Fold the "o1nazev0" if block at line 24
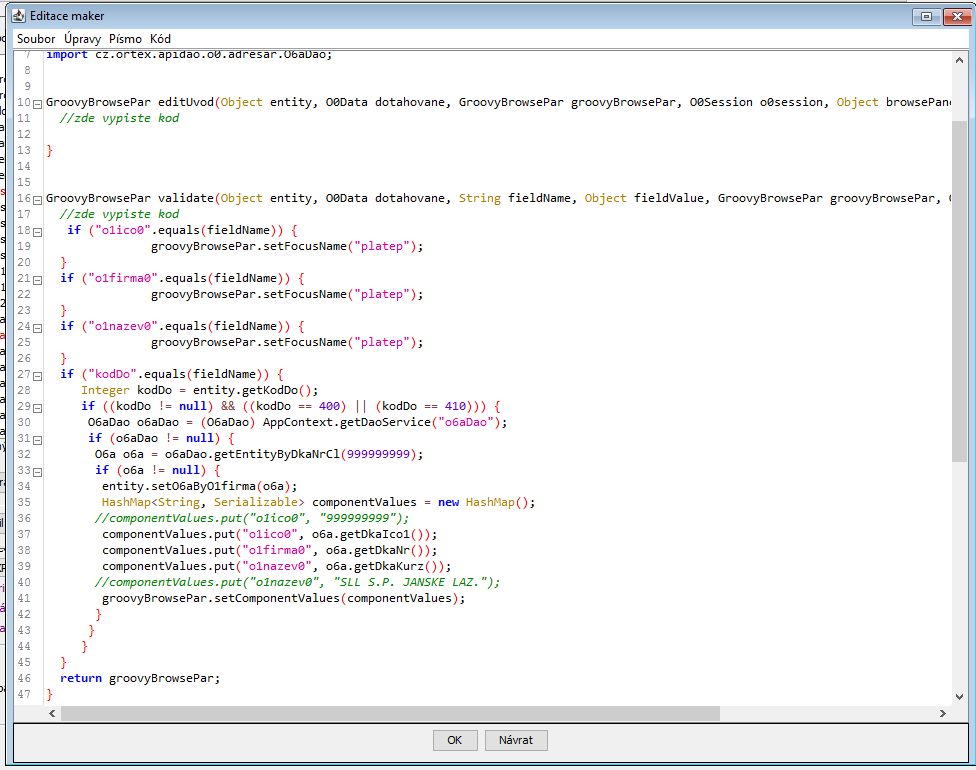Image resolution: width=976 pixels, height=770 pixels. (x=37, y=327)
